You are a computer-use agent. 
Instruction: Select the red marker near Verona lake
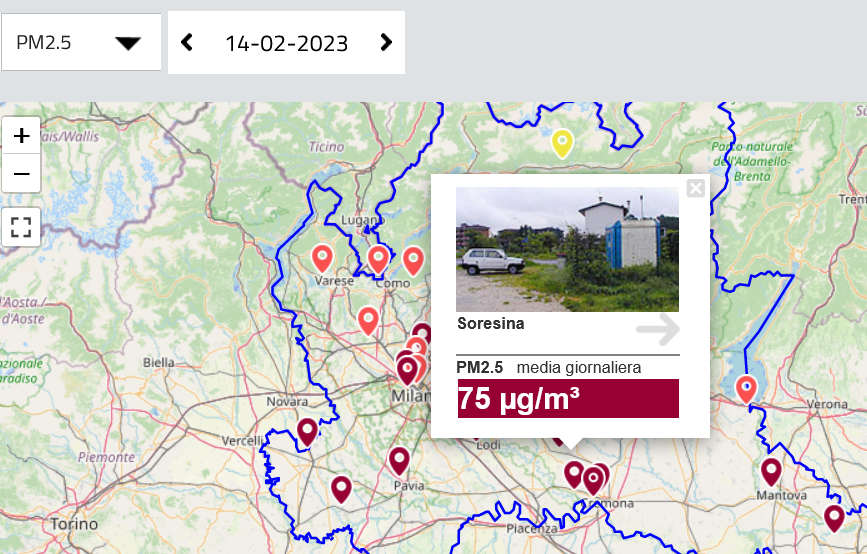pos(746,389)
